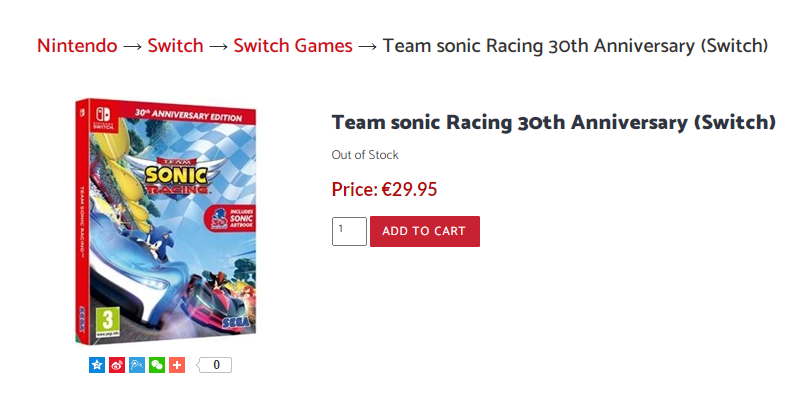
Task: Click current page name in breadcrumb
Action: click(575, 46)
